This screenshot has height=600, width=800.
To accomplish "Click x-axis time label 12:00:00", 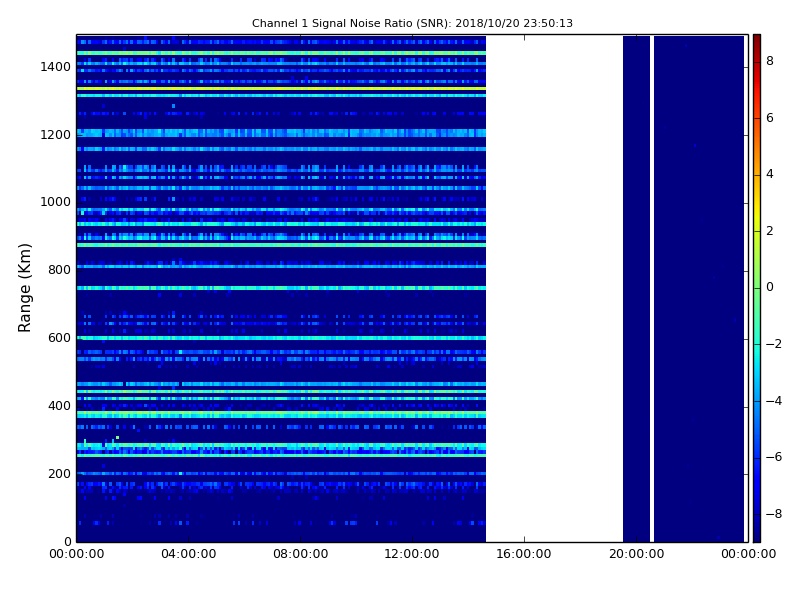I will pos(412,554).
